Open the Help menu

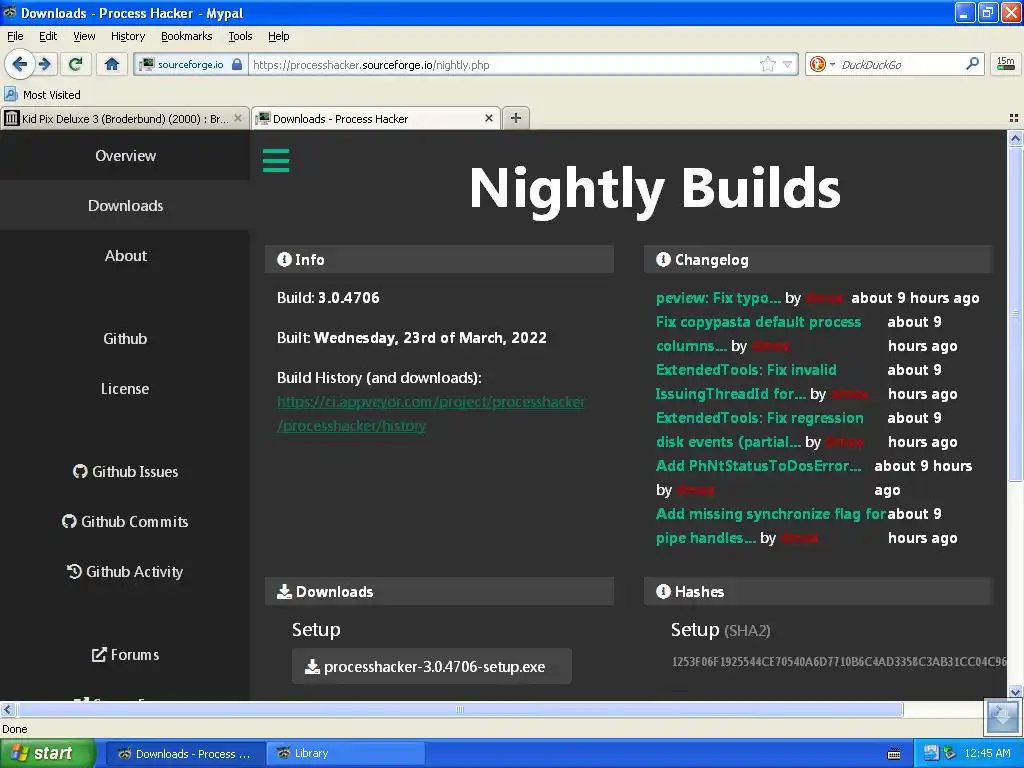(x=278, y=36)
